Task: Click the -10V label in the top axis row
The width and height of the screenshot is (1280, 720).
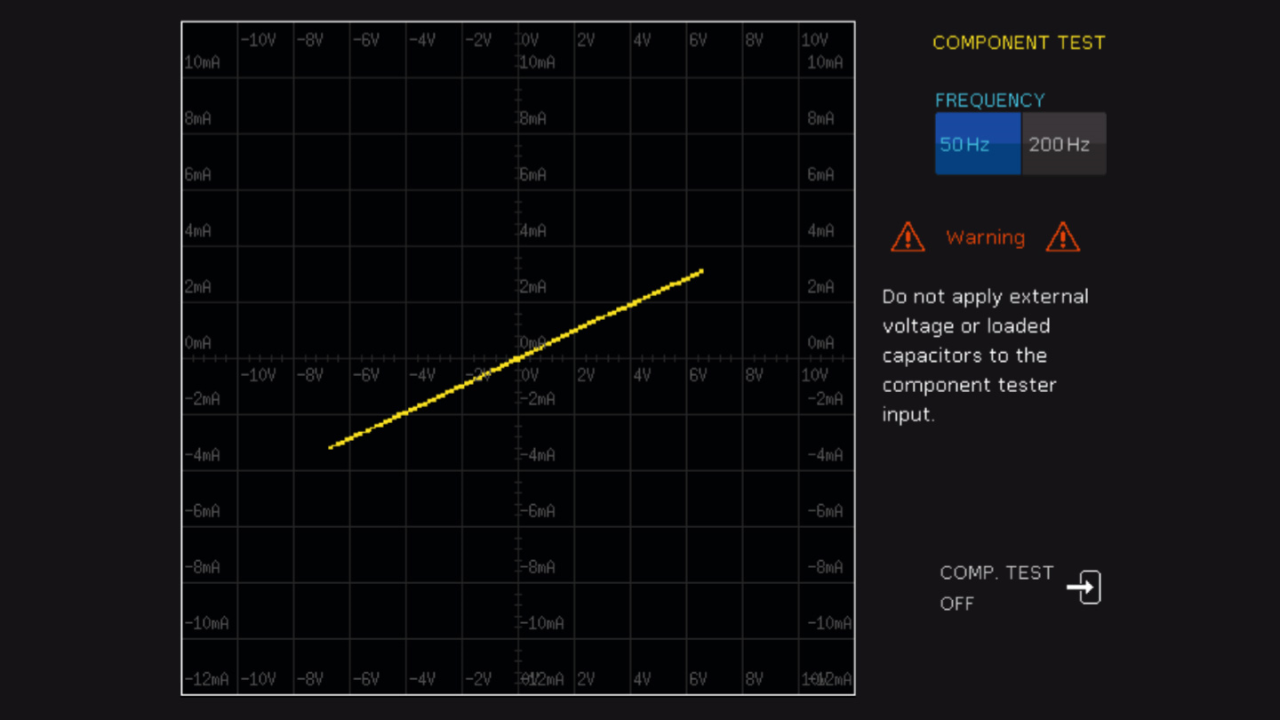Action: (258, 40)
